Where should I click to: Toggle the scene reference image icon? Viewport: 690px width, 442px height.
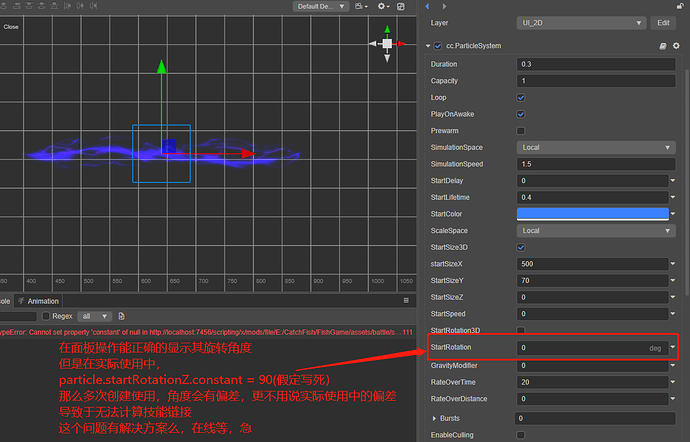coord(401,6)
